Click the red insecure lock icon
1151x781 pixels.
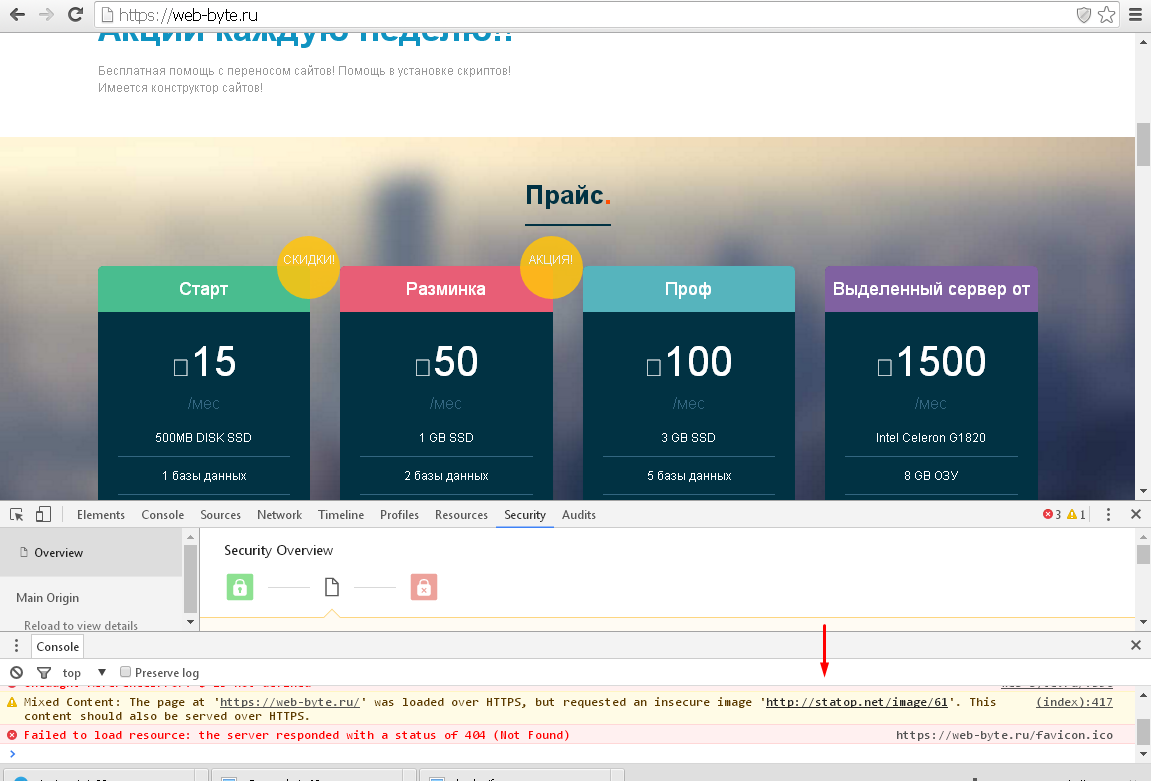tap(424, 587)
